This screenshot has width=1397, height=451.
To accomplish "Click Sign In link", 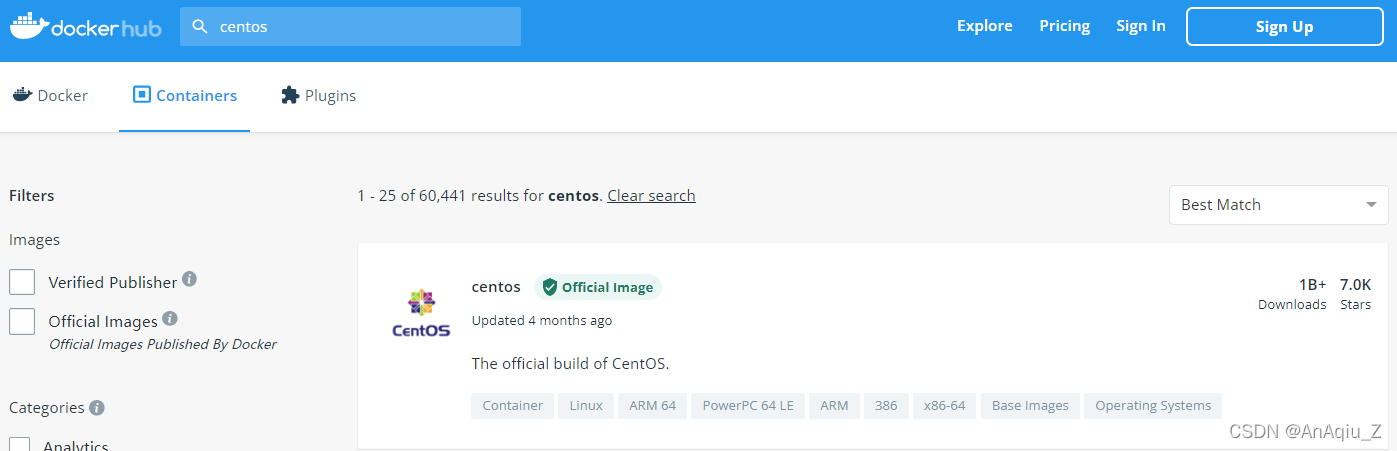I will (x=1141, y=26).
